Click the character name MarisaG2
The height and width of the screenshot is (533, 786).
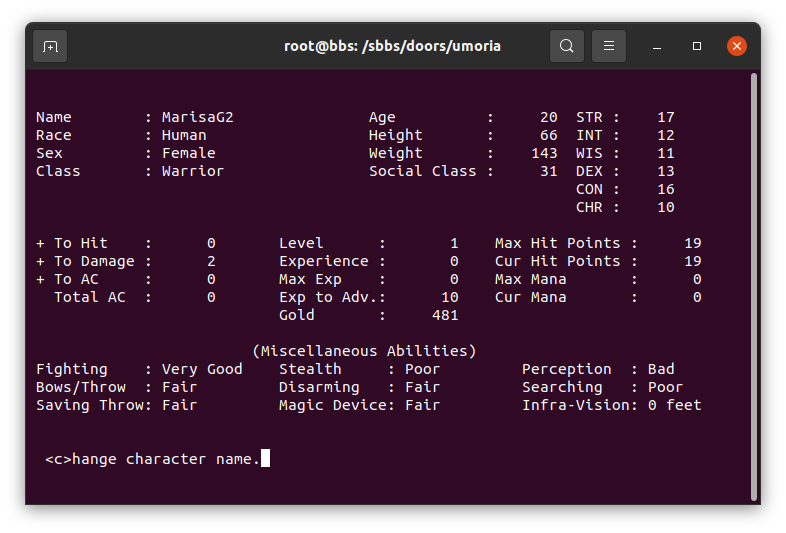(x=198, y=117)
